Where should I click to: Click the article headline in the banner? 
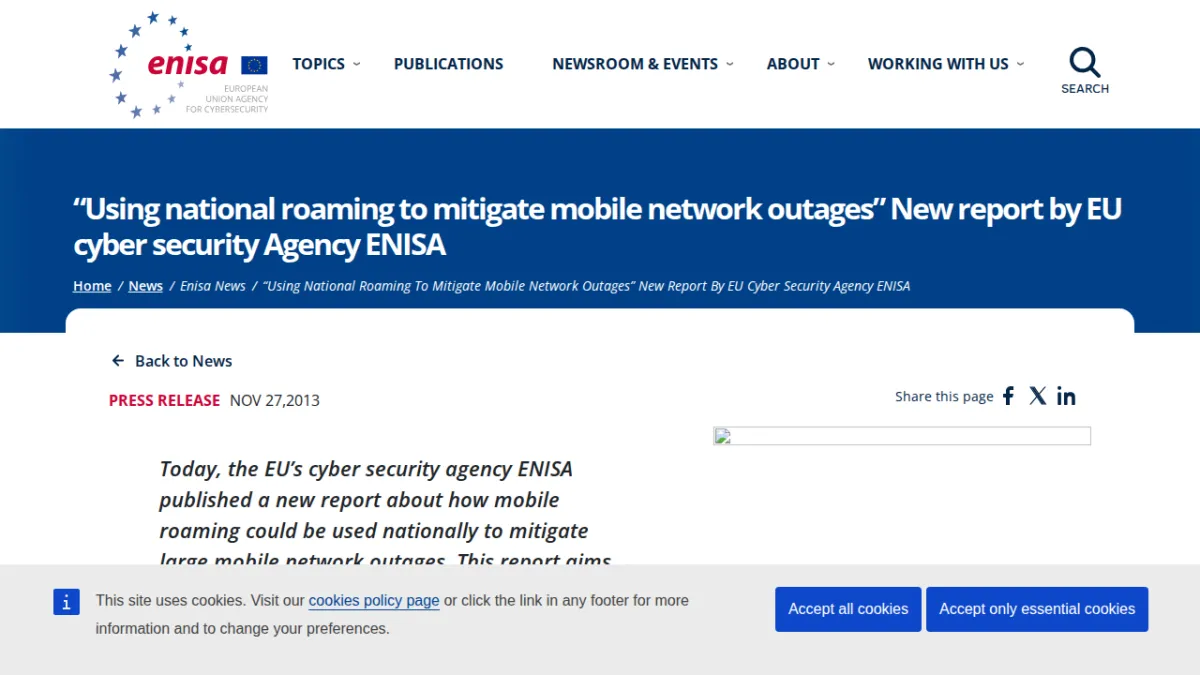(x=598, y=227)
